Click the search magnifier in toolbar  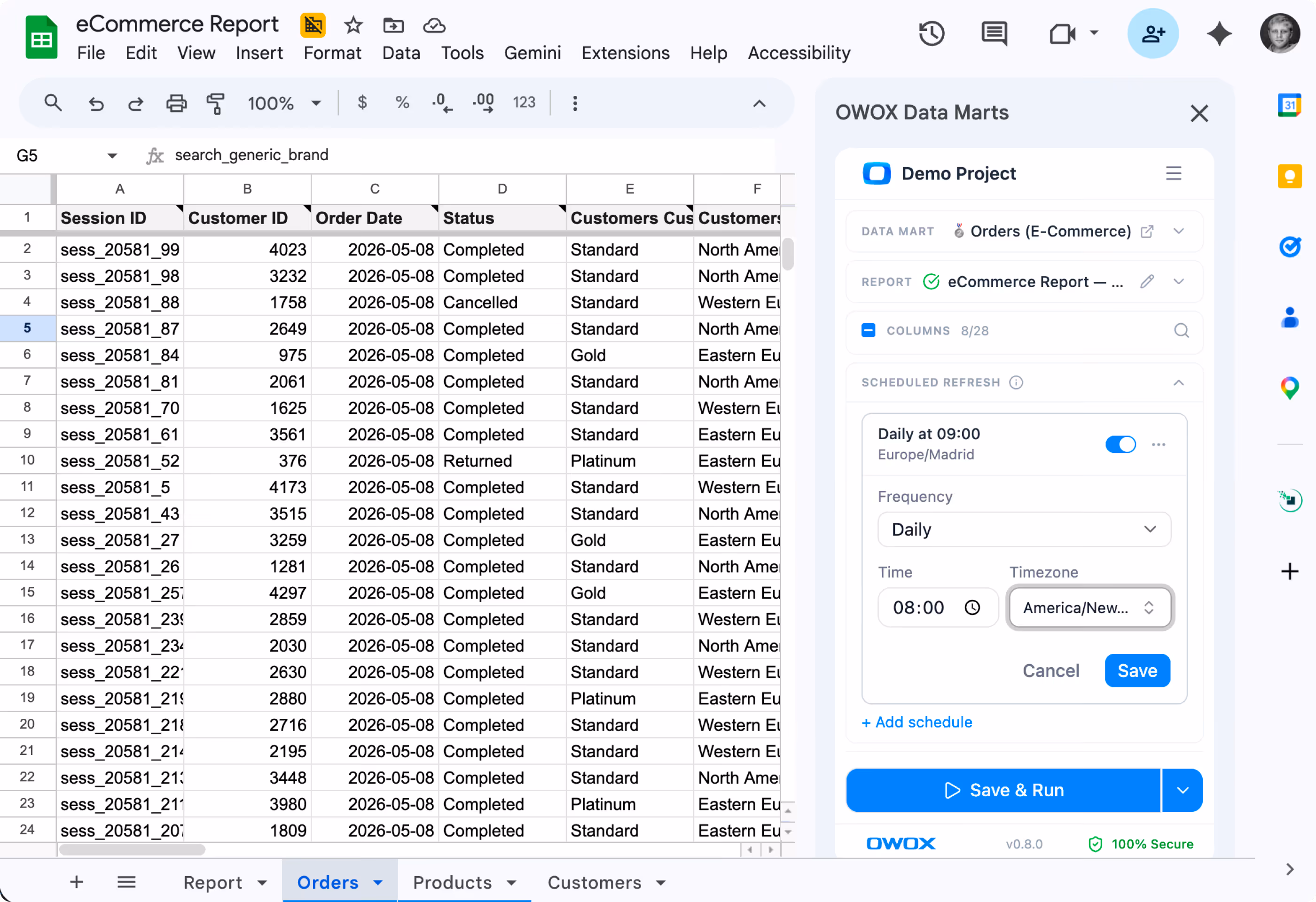coord(53,103)
